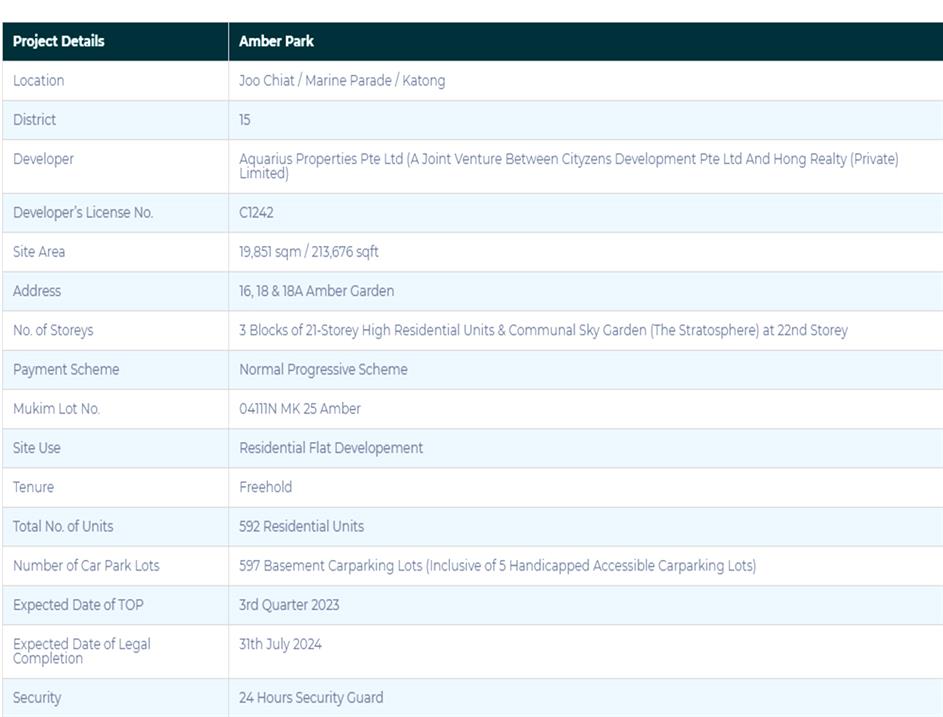The width and height of the screenshot is (943, 717).
Task: Select the 'Residential Flat Developement' cell
Action: point(331,448)
